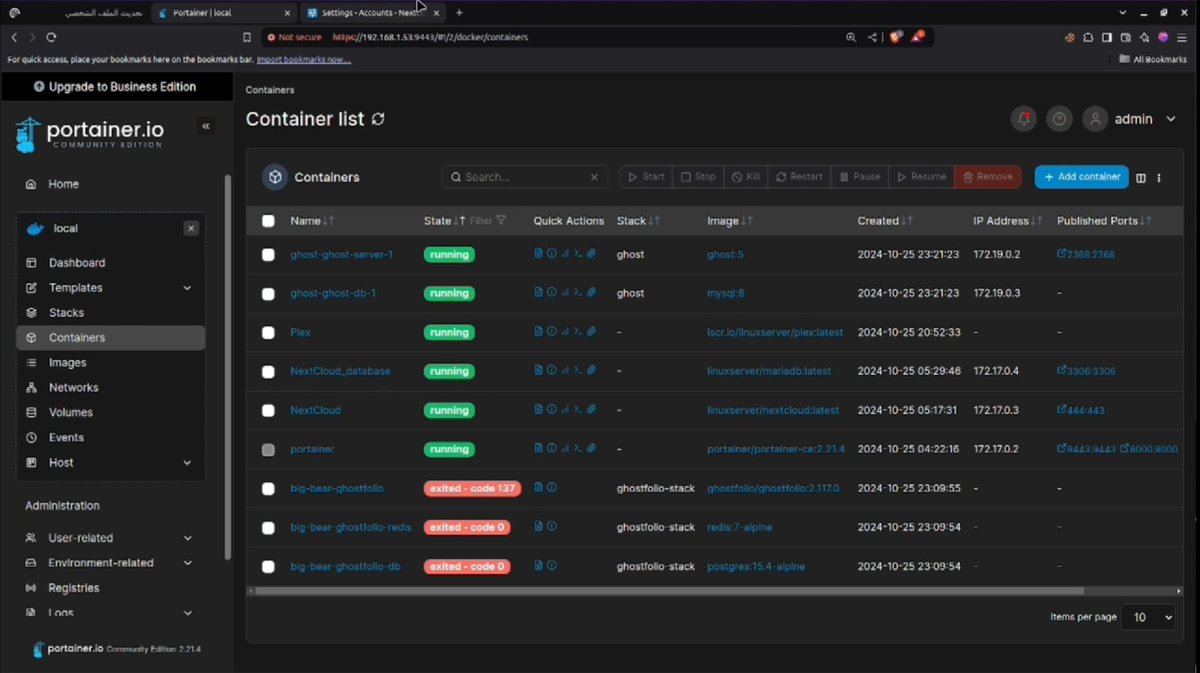The height and width of the screenshot is (673, 1200).
Task: Open the help question mark icon
Action: (1059, 119)
